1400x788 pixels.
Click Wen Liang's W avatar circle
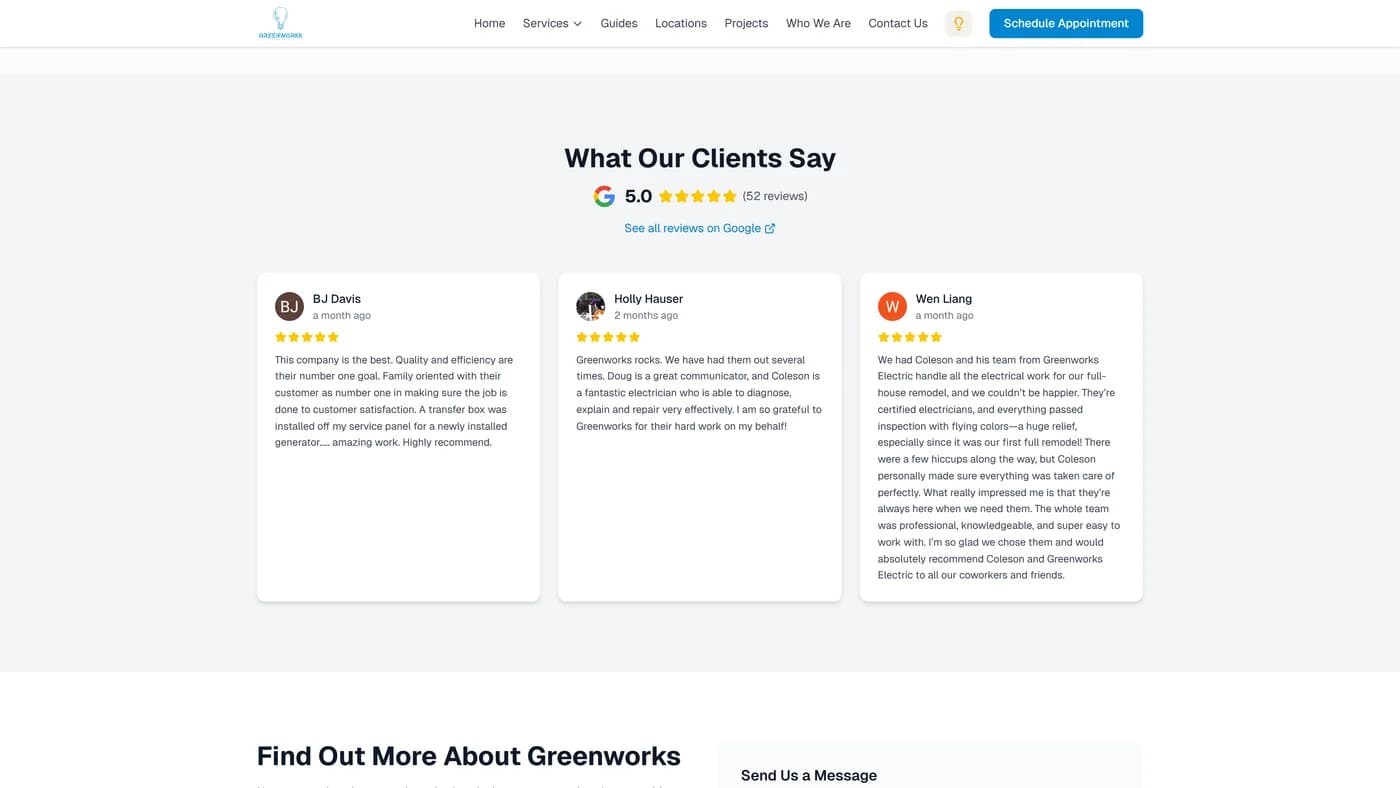[892, 307]
